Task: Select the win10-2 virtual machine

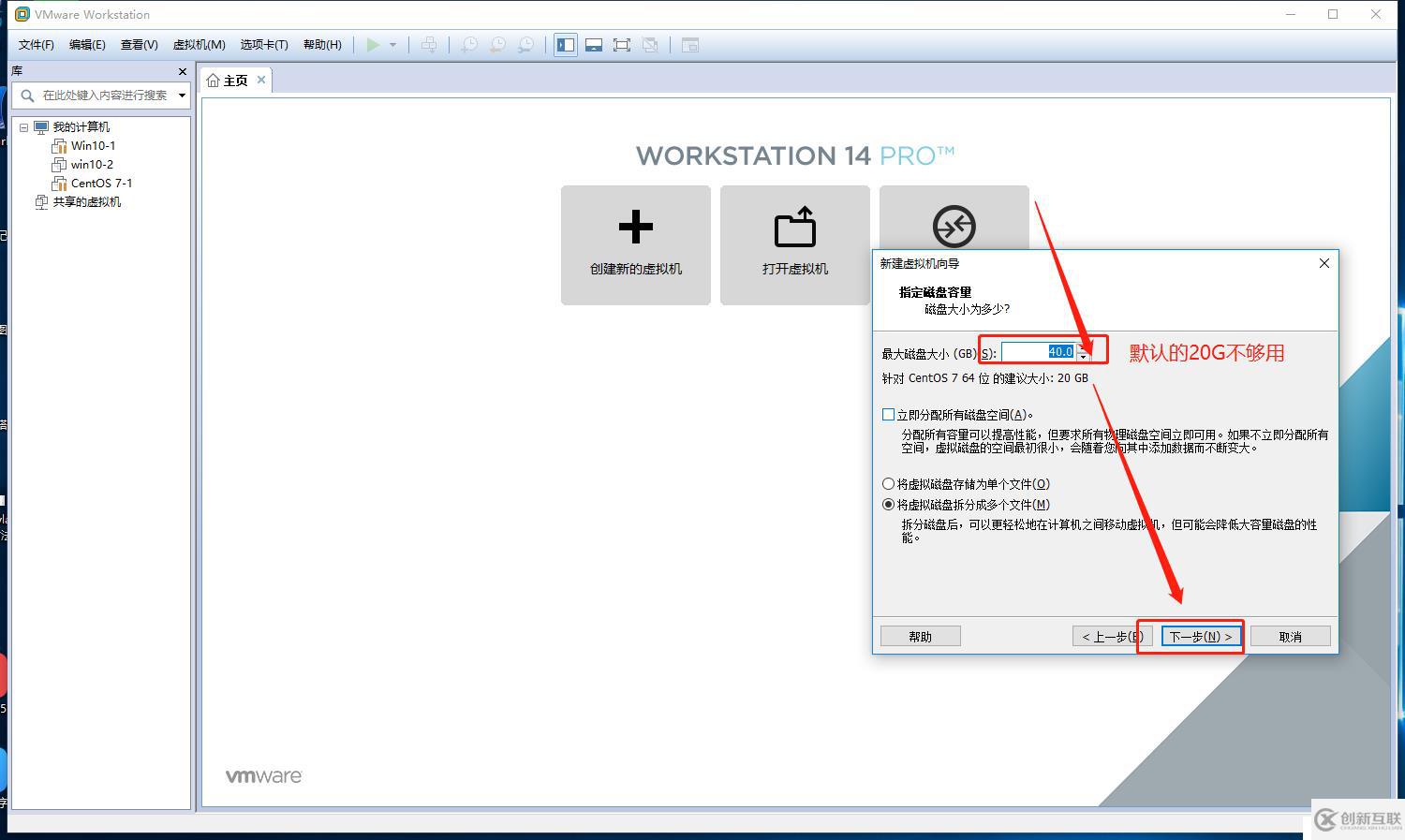Action: (x=92, y=165)
